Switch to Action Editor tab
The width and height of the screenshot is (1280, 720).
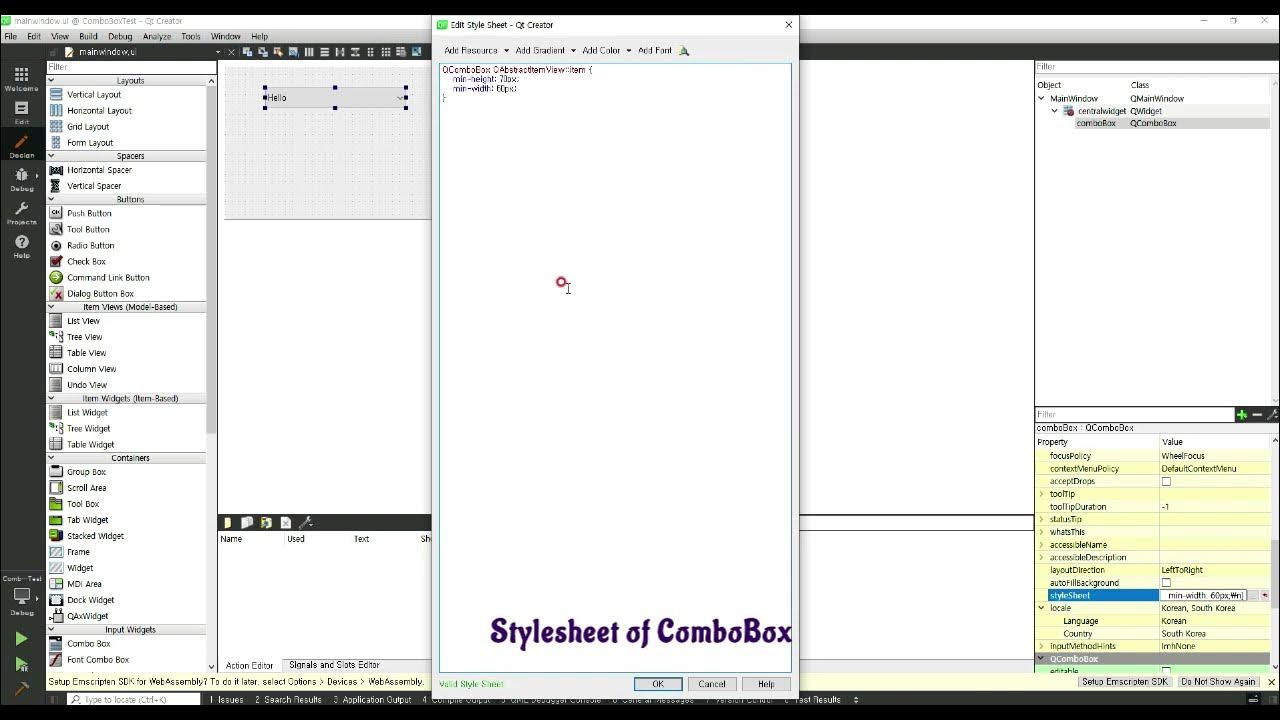[249, 665]
